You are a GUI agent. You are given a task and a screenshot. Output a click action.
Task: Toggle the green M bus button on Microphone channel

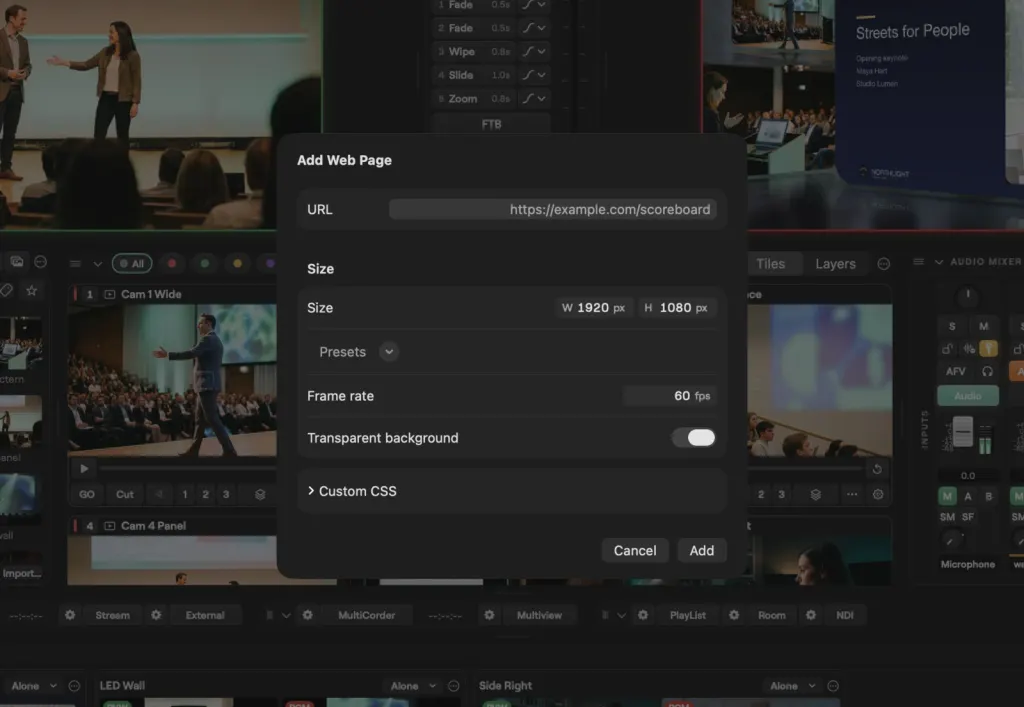[x=947, y=496]
